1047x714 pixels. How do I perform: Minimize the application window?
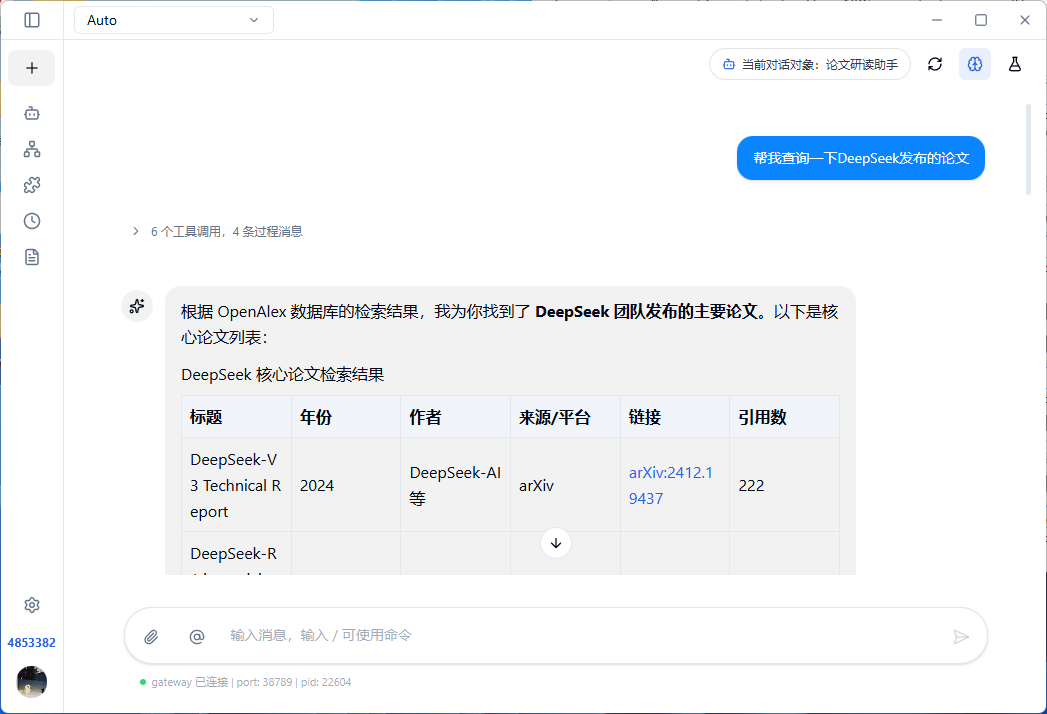pos(937,20)
